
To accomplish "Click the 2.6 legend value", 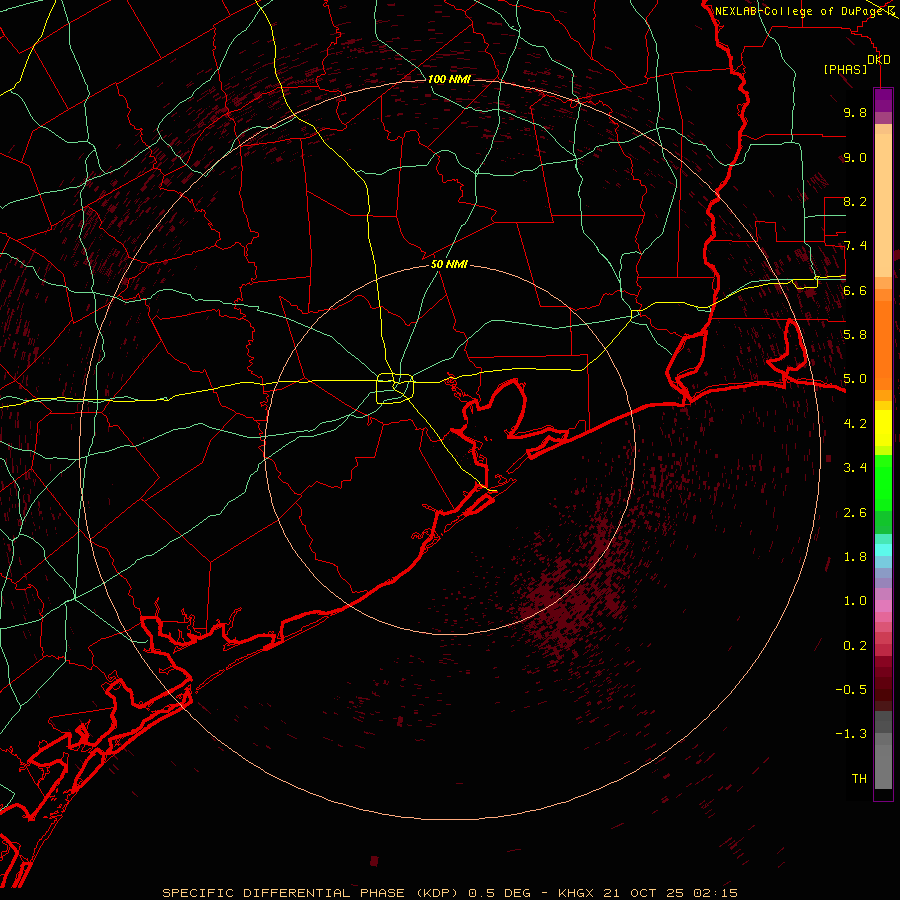I will pos(855,513).
